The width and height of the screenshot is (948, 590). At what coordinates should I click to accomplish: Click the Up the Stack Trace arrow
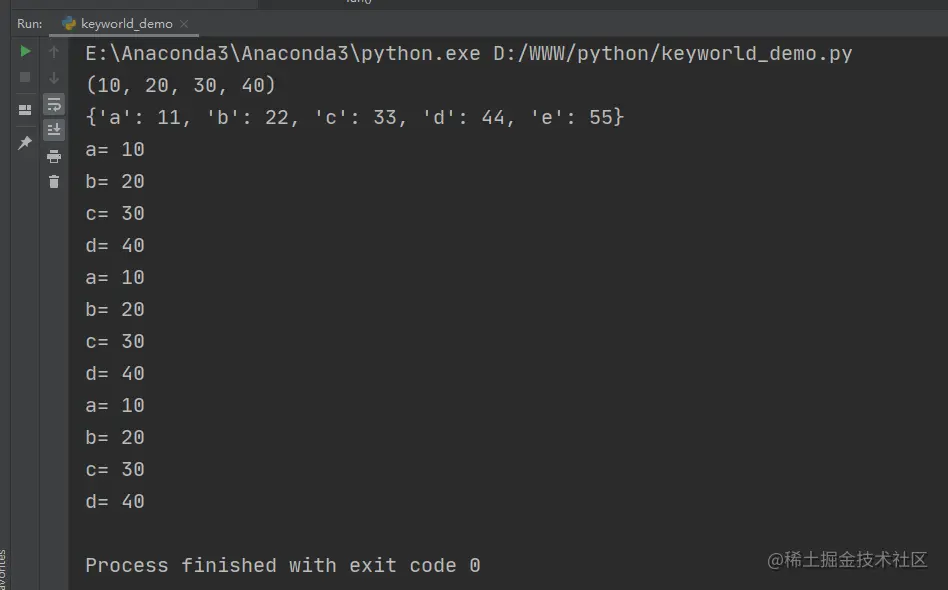point(54,52)
